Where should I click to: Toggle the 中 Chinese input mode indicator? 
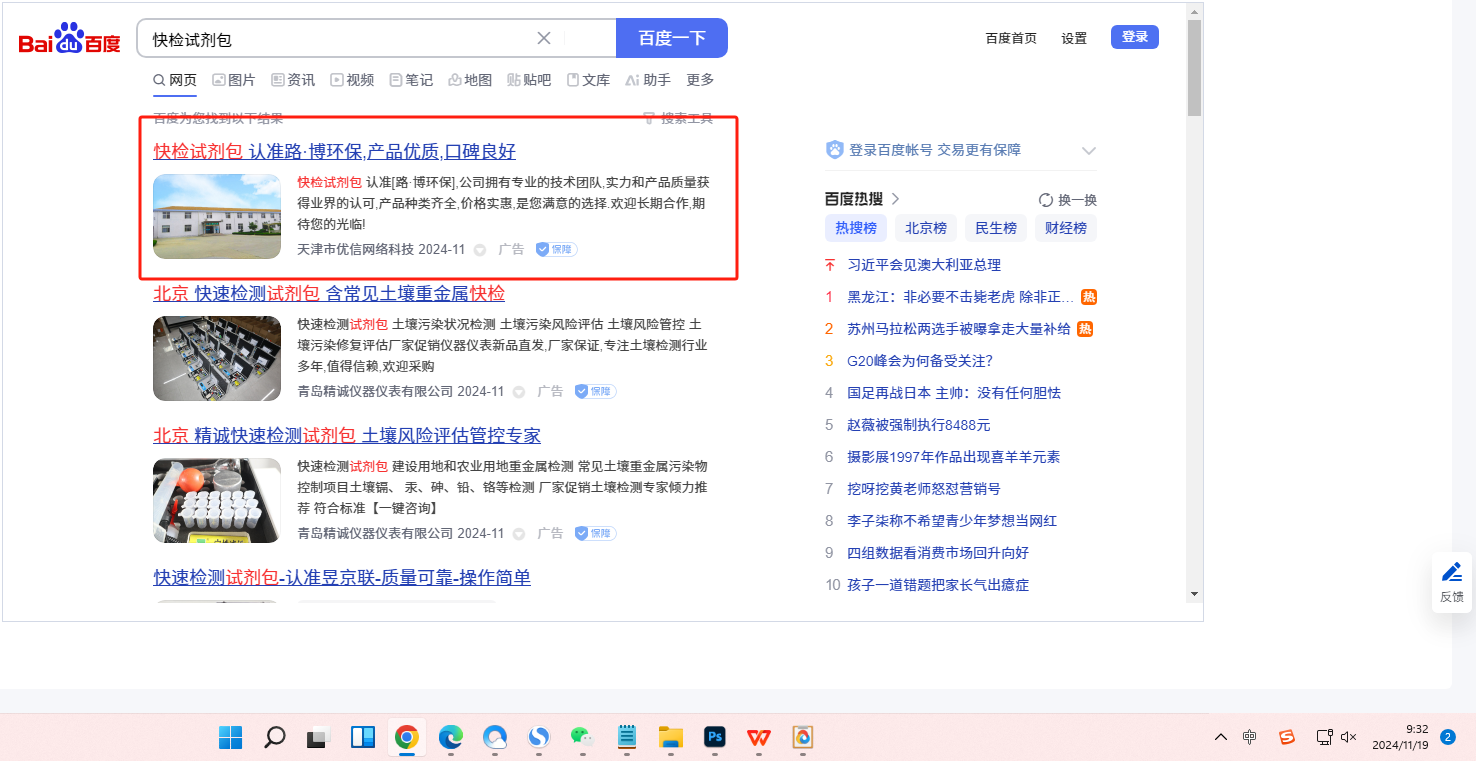(x=1250, y=737)
